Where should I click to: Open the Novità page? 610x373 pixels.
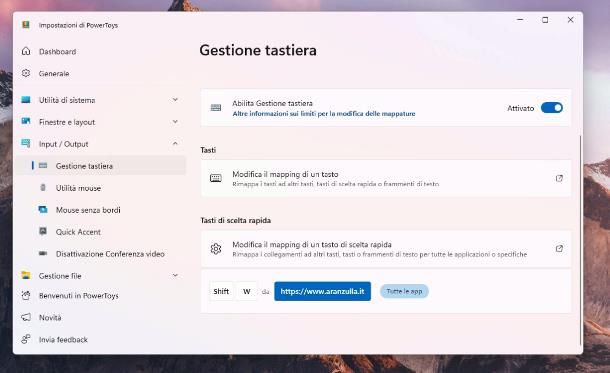(50, 318)
